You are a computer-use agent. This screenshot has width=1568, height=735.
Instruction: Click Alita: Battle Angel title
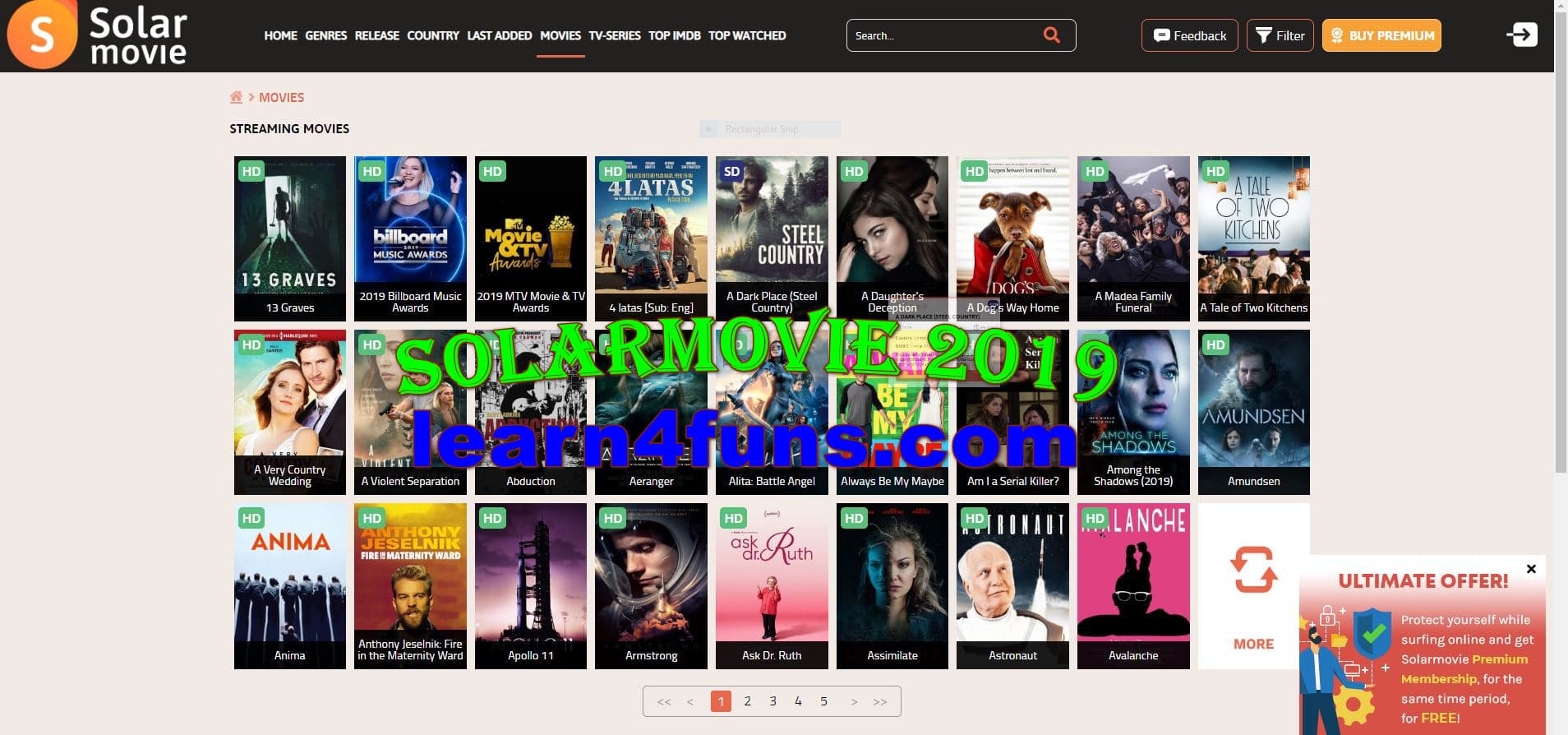click(772, 481)
